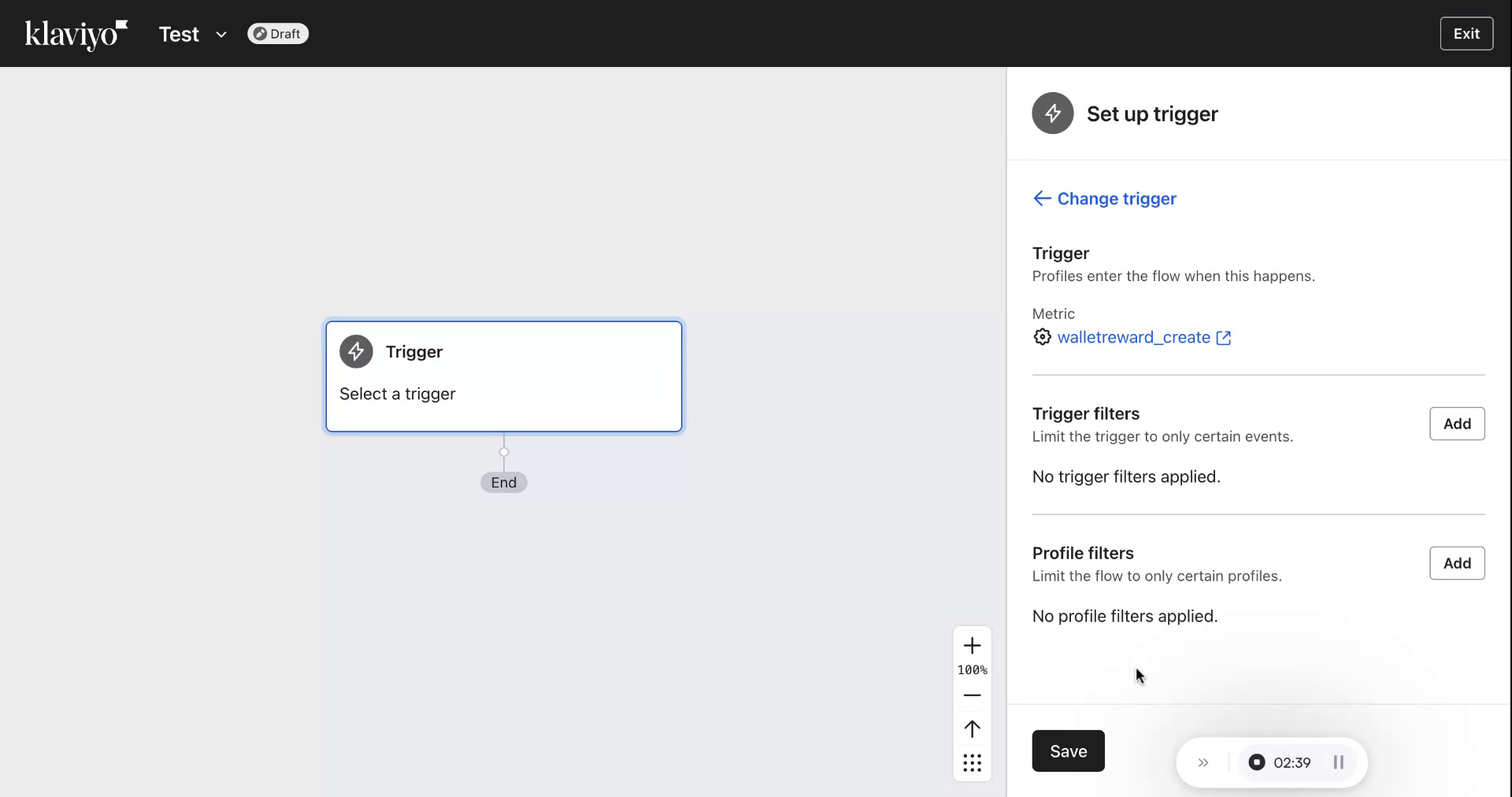Zoom in with the plus icon
The image size is (1512, 797).
(x=972, y=646)
